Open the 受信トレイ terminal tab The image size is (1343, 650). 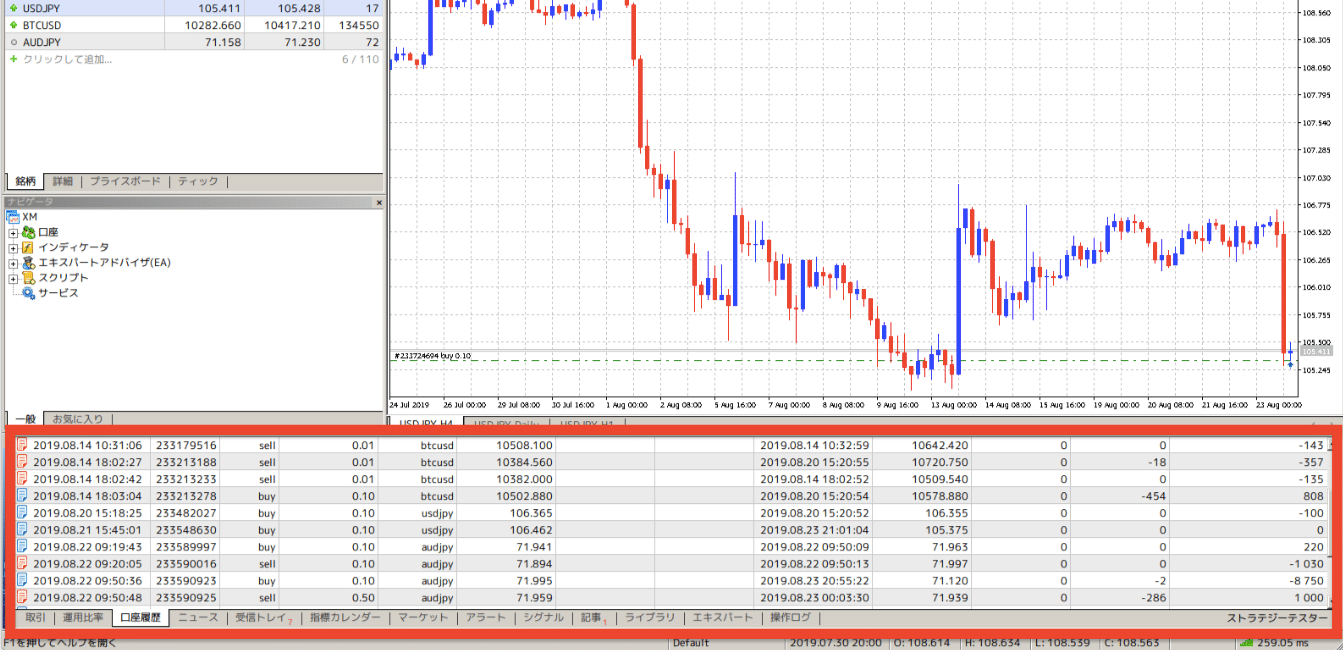click(x=263, y=618)
